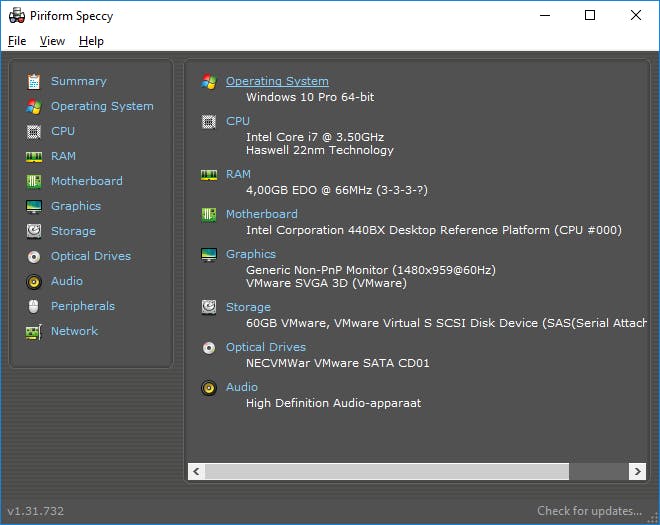660x525 pixels.
Task: Click the CPU chip icon in the summary panel
Action: [x=209, y=122]
